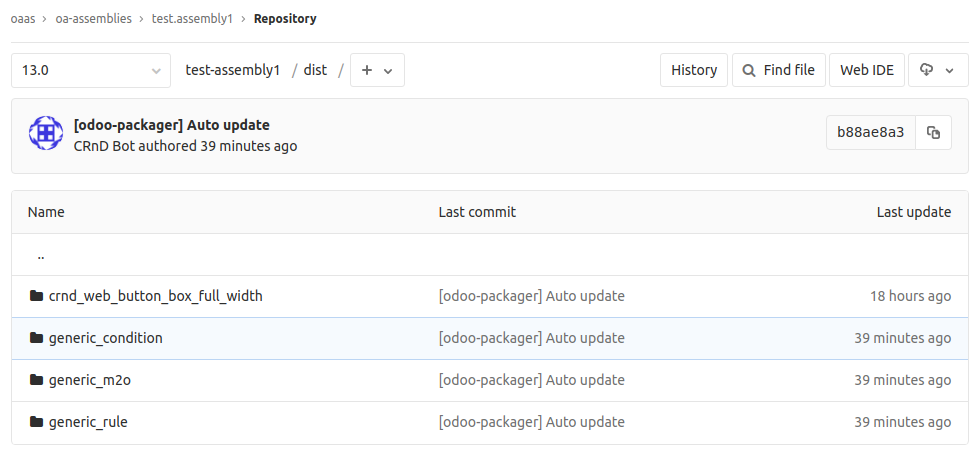976x454 pixels.
Task: Expand the download options chevron
Action: 949,71
